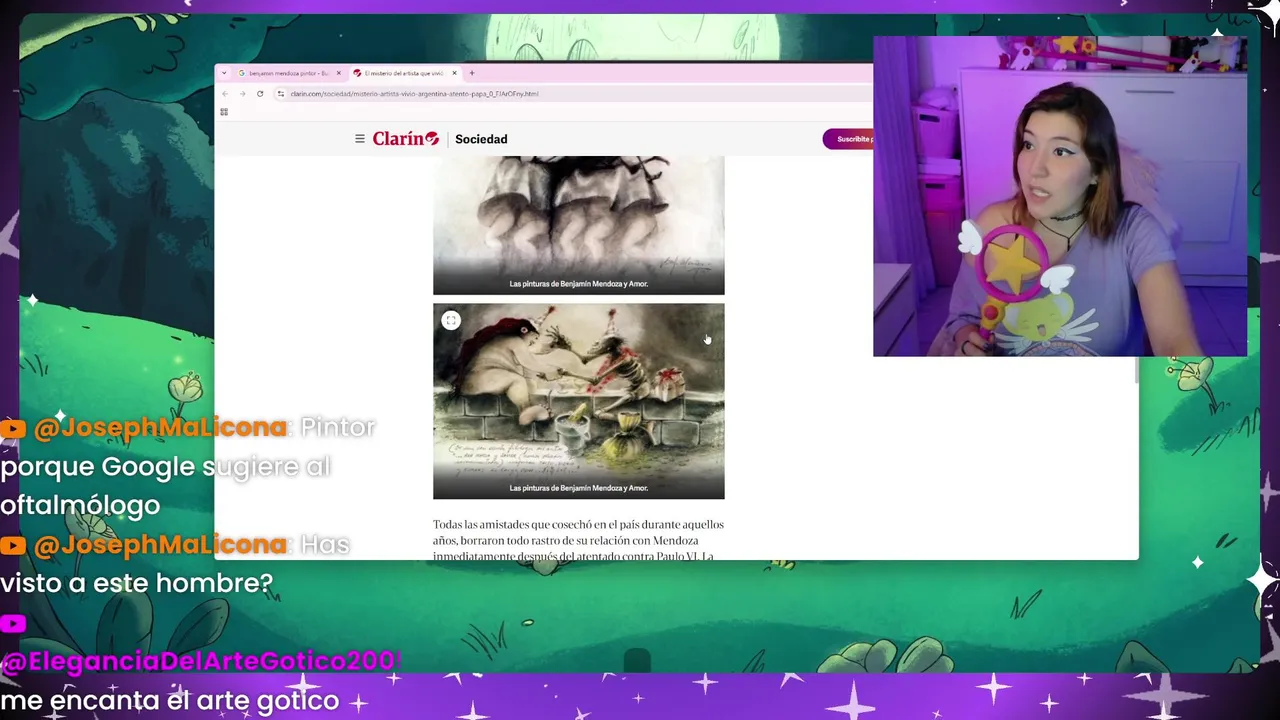Open a new browser tab
The image size is (1280, 720).
tap(472, 73)
